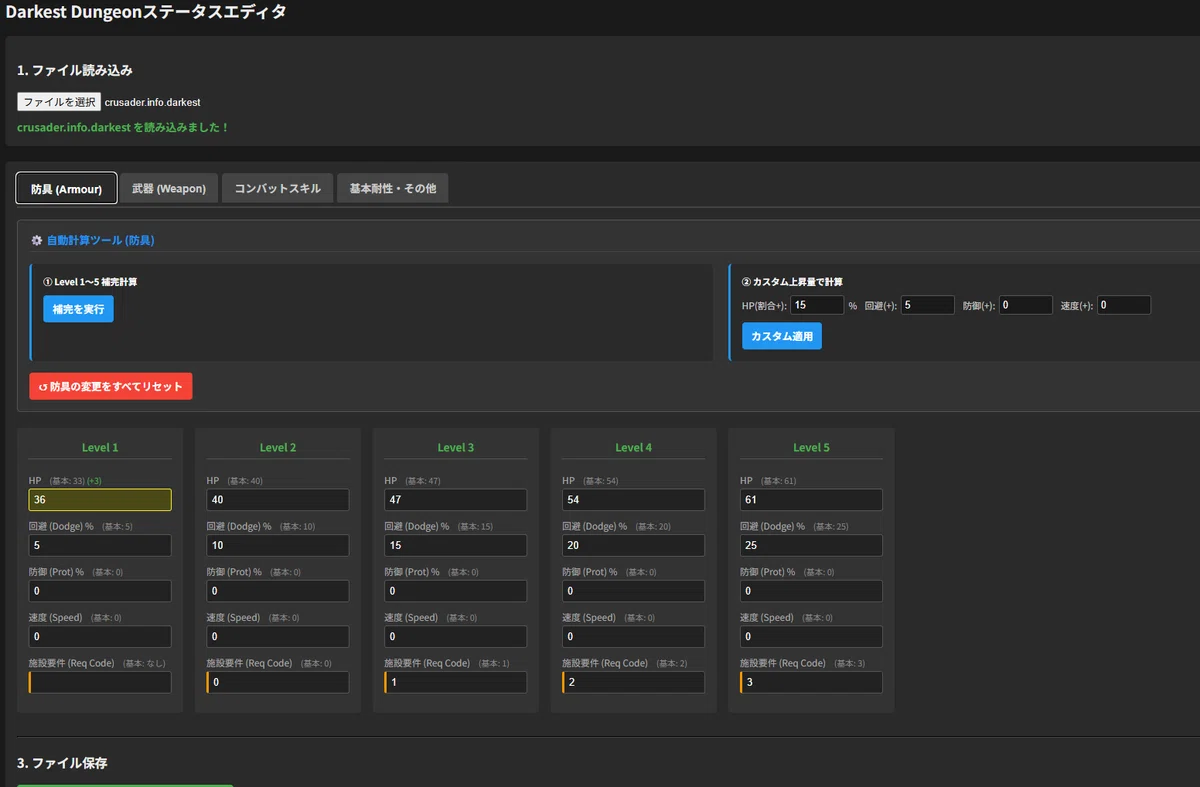The image size is (1200, 787).
Task: Click the Level 2 速度 (Speed) field
Action: pyautogui.click(x=278, y=636)
